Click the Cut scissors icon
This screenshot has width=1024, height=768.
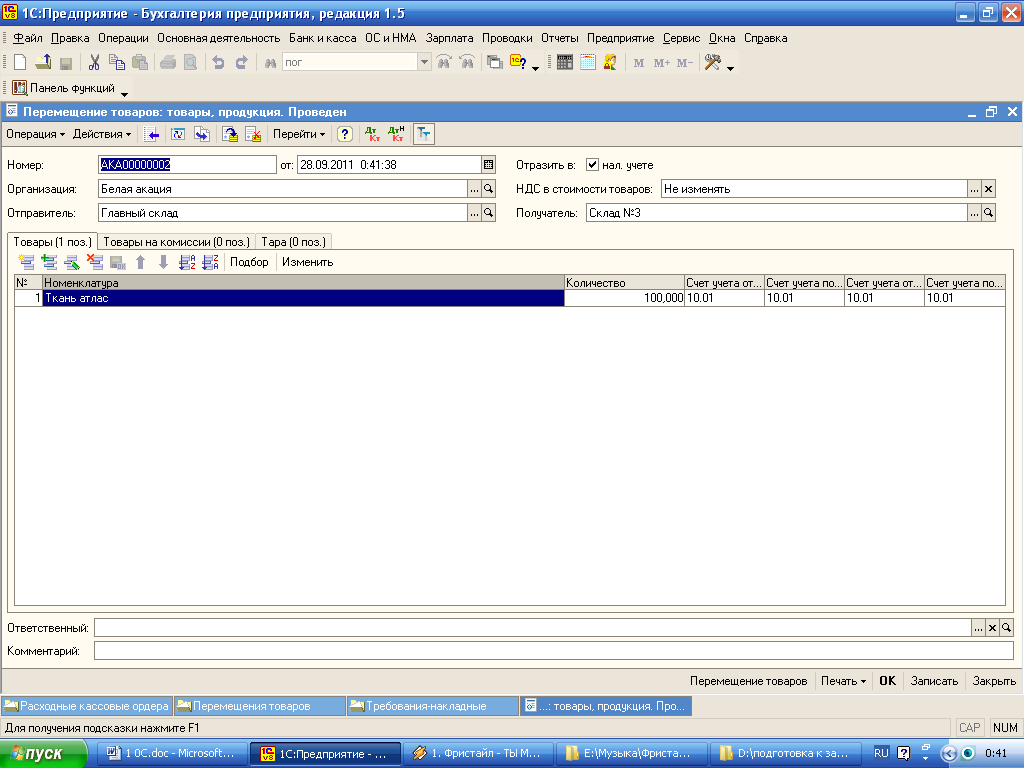coord(94,63)
